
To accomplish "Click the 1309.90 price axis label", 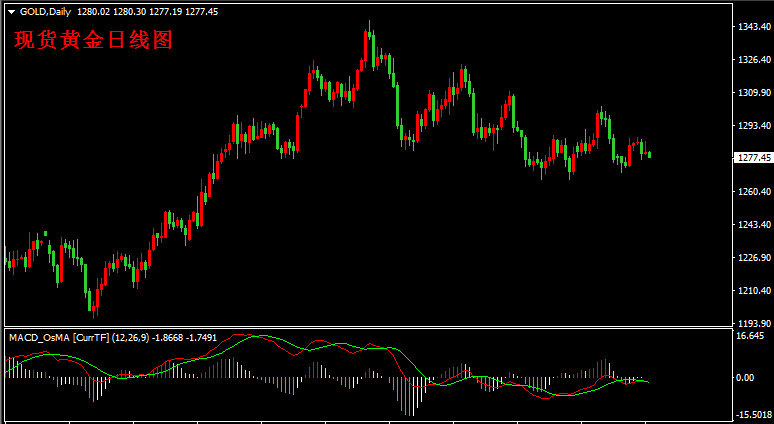I will pos(755,92).
